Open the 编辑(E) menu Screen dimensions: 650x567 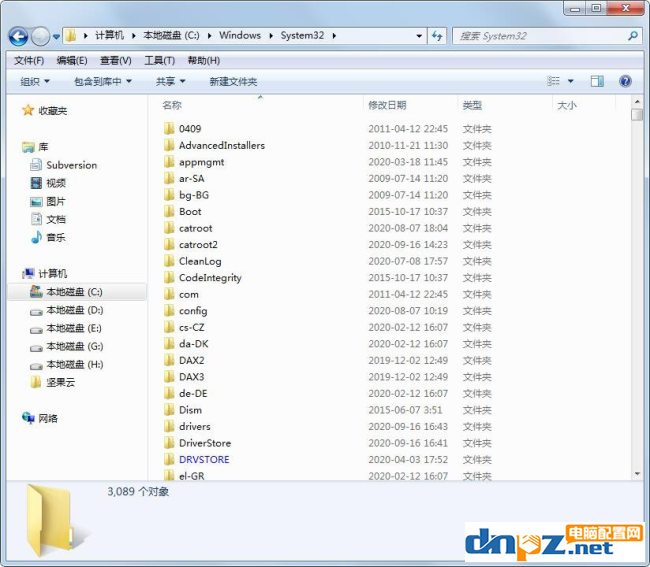72,61
